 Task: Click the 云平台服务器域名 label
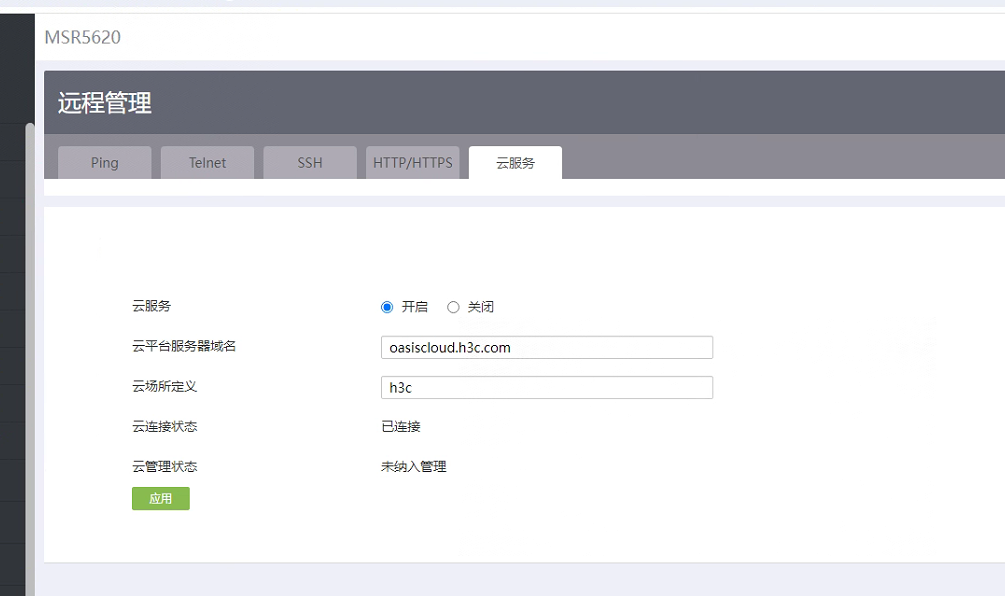(x=184, y=347)
